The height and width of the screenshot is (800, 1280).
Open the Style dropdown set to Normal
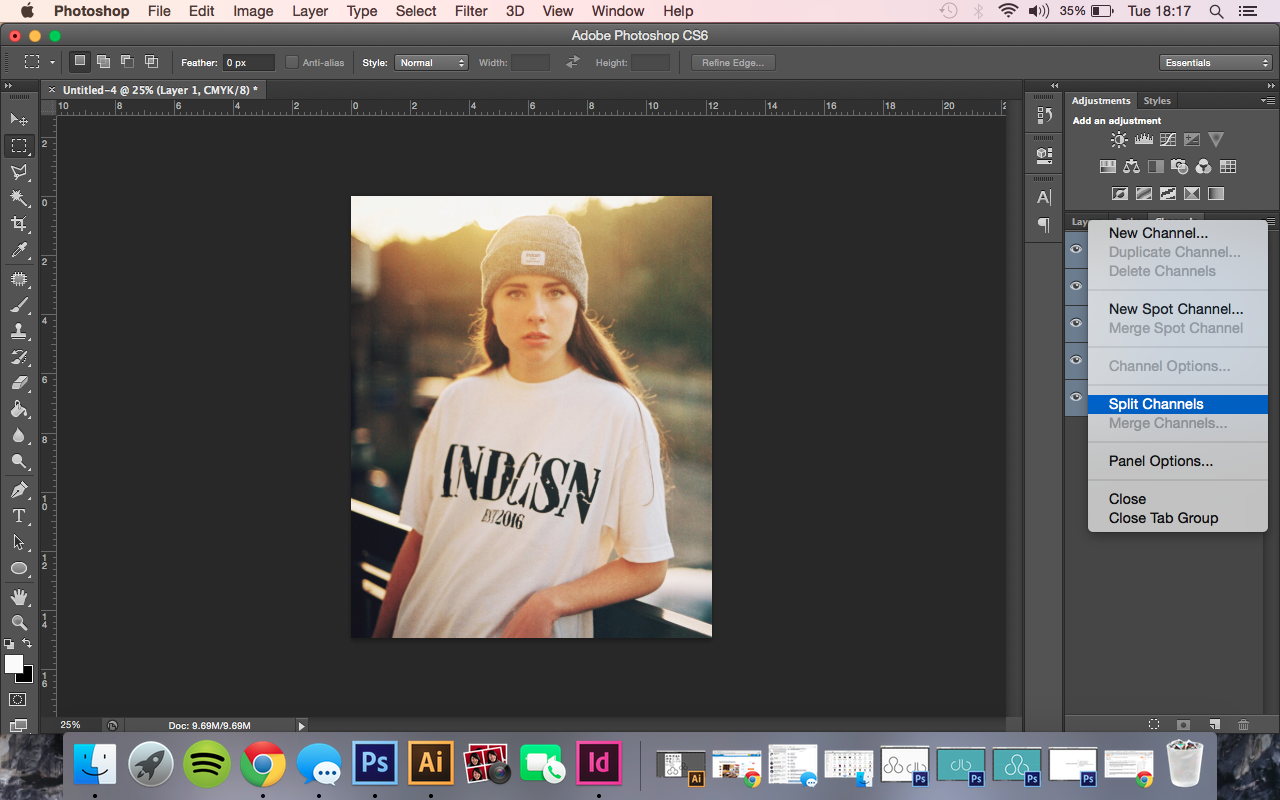pos(431,62)
